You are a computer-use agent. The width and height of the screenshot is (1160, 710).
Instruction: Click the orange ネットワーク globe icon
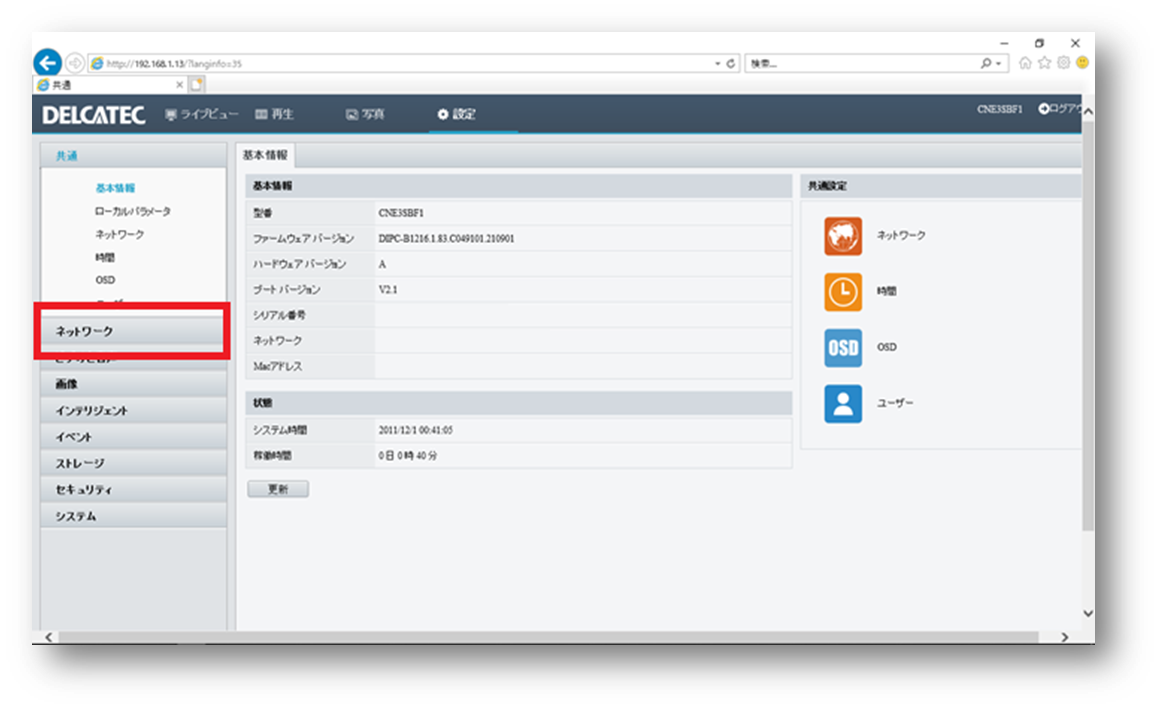pyautogui.click(x=843, y=236)
